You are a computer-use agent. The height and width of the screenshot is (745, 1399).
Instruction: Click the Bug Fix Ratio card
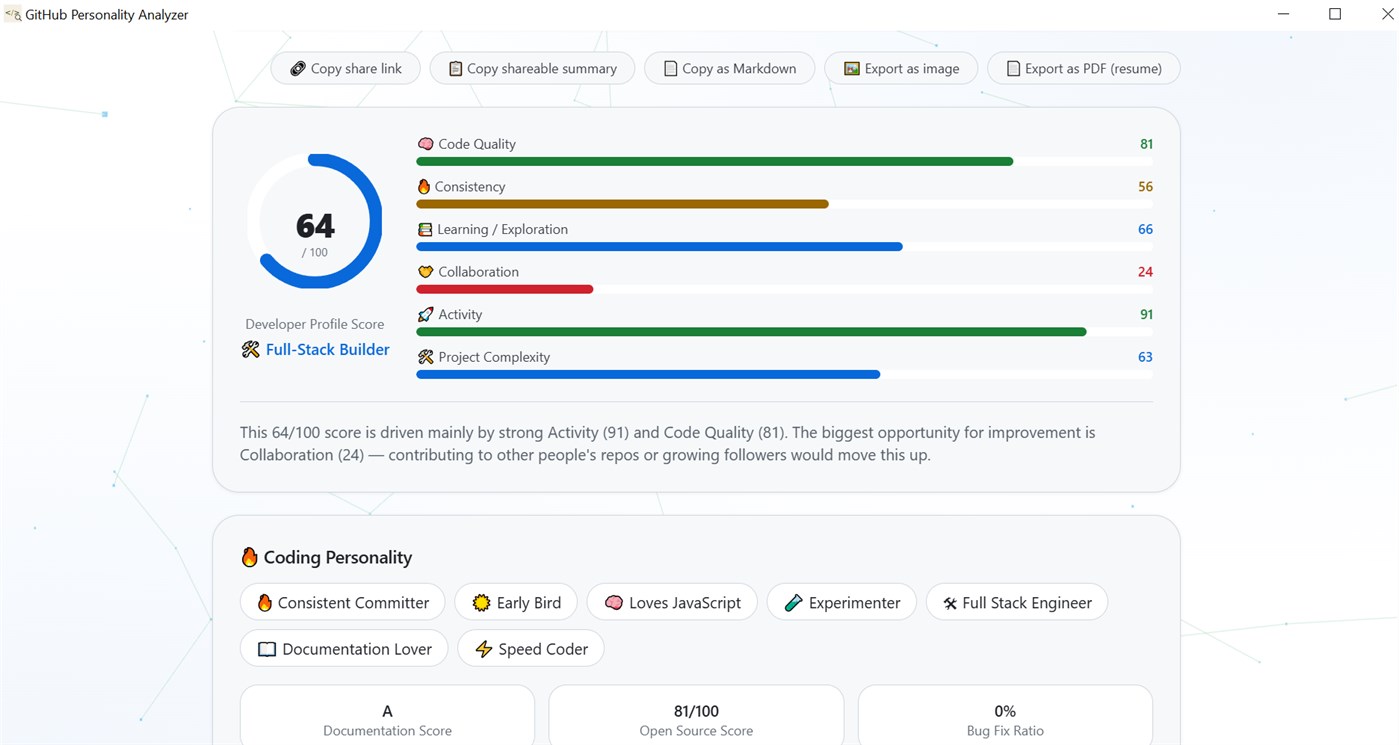[x=1005, y=716]
